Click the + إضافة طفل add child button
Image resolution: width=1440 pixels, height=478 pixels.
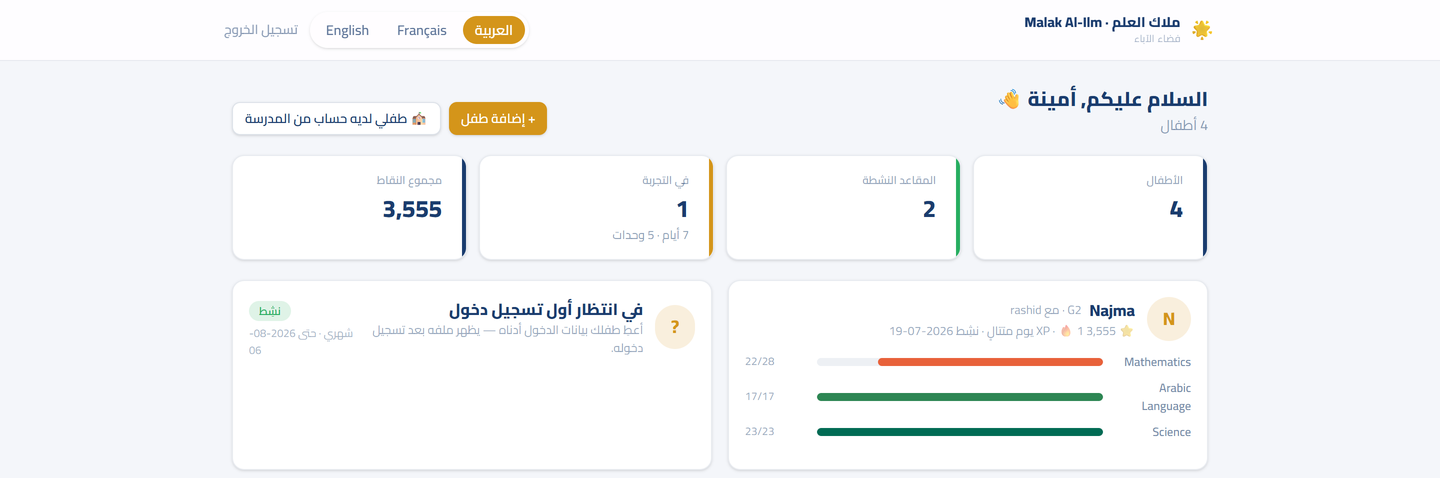pos(498,118)
